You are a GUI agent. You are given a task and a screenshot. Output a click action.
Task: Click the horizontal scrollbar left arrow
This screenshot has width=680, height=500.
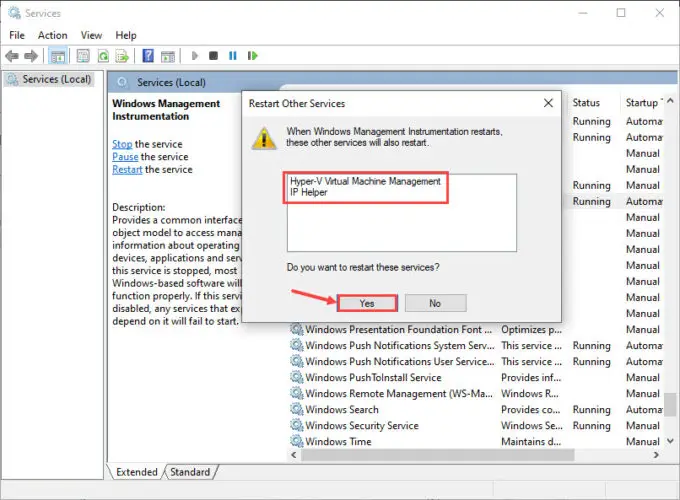(x=294, y=455)
